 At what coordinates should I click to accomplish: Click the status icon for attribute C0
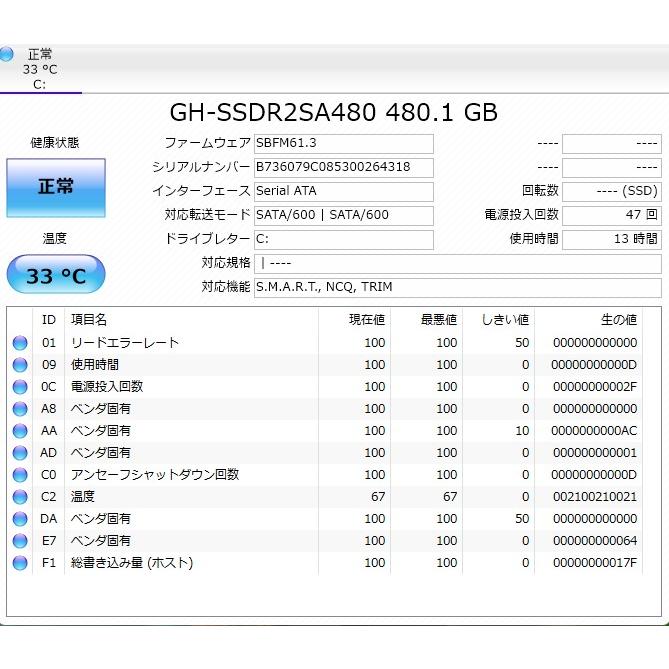pyautogui.click(x=20, y=474)
